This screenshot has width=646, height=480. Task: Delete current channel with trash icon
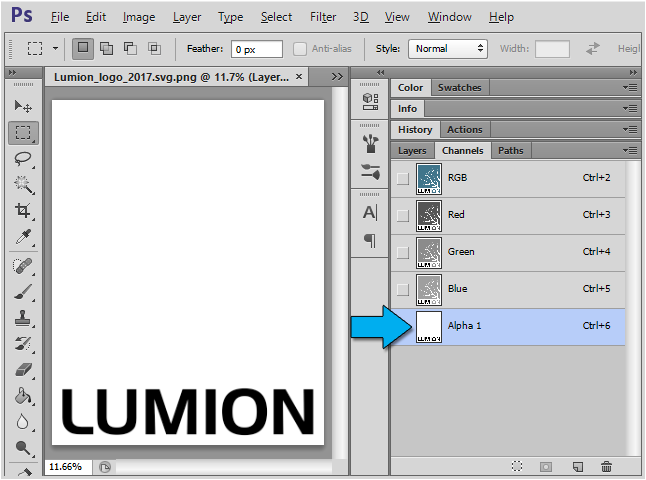point(606,466)
